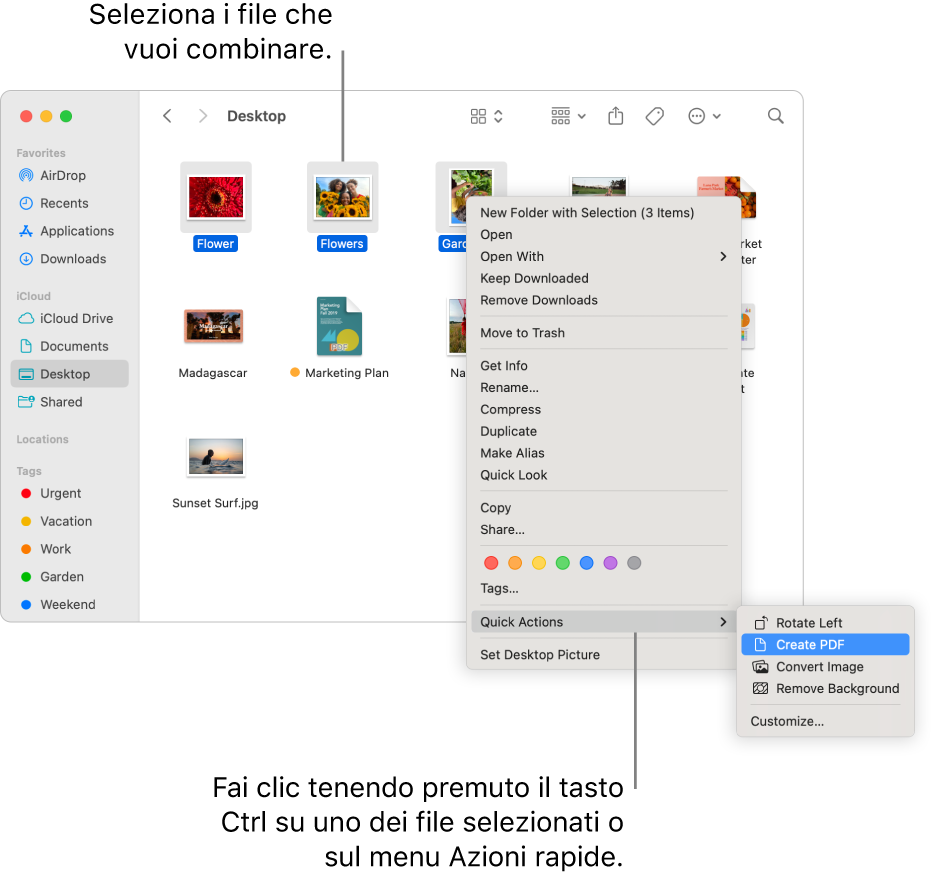Screen dimensions: 934x878
Task: Open the icon view switcher
Action: coord(486,116)
